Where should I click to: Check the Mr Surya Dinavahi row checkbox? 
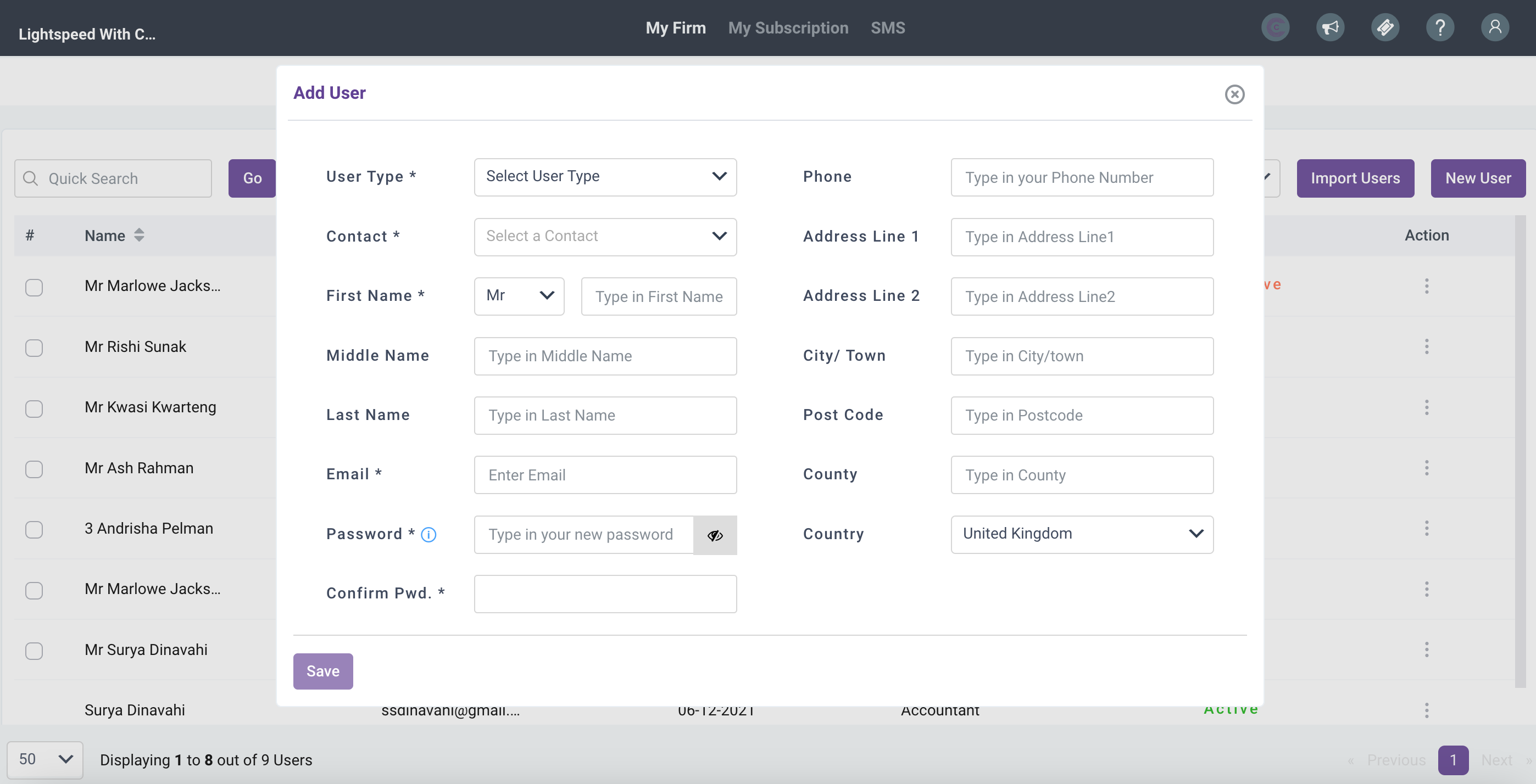click(34, 651)
